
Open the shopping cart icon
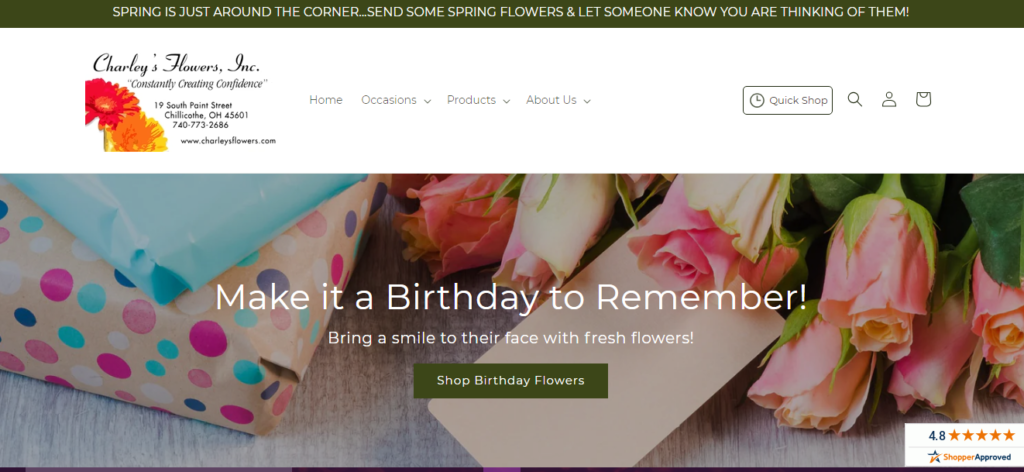[923, 100]
